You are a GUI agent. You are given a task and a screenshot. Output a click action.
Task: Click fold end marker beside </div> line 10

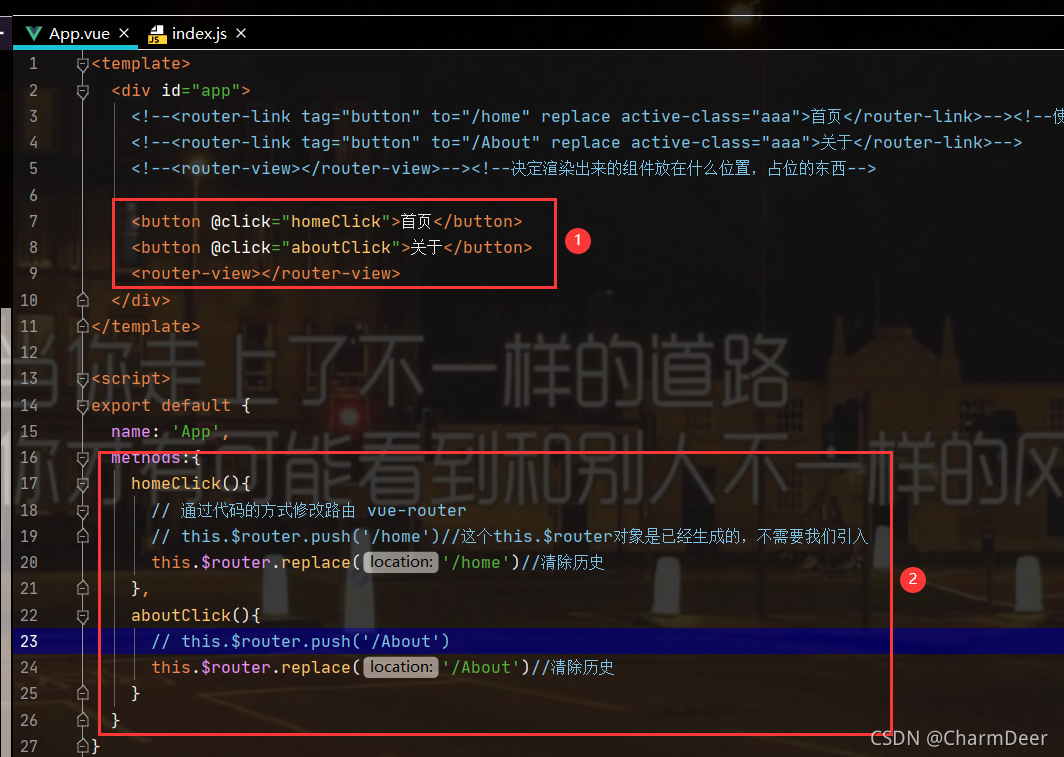pyautogui.click(x=83, y=300)
